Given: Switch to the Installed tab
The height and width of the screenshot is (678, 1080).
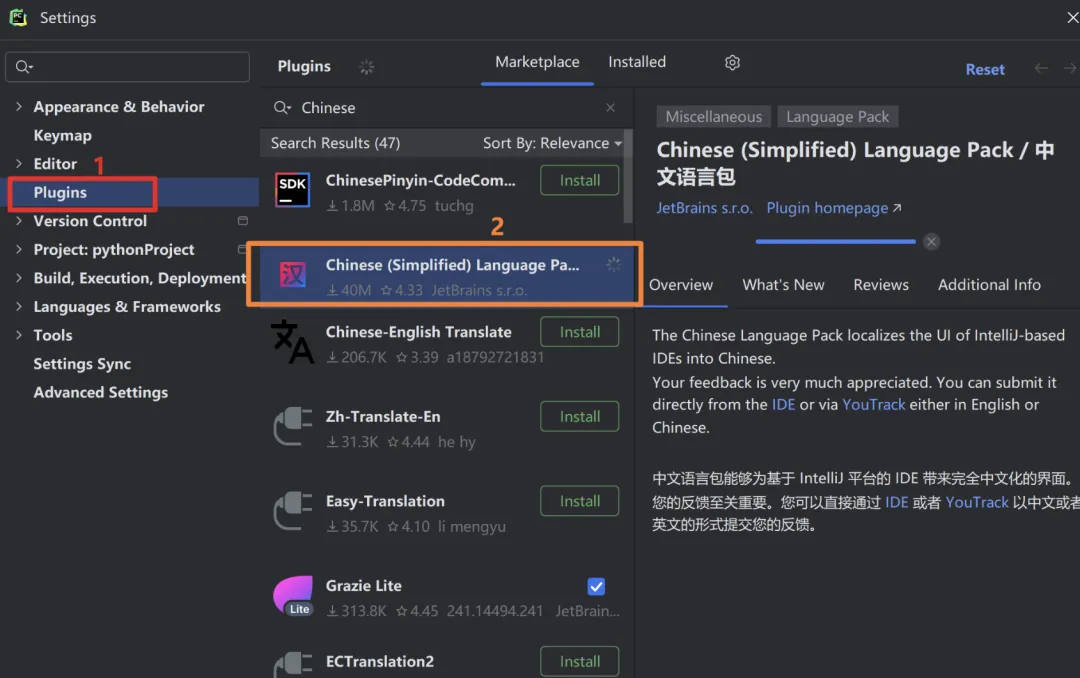Looking at the screenshot, I should tap(637, 62).
